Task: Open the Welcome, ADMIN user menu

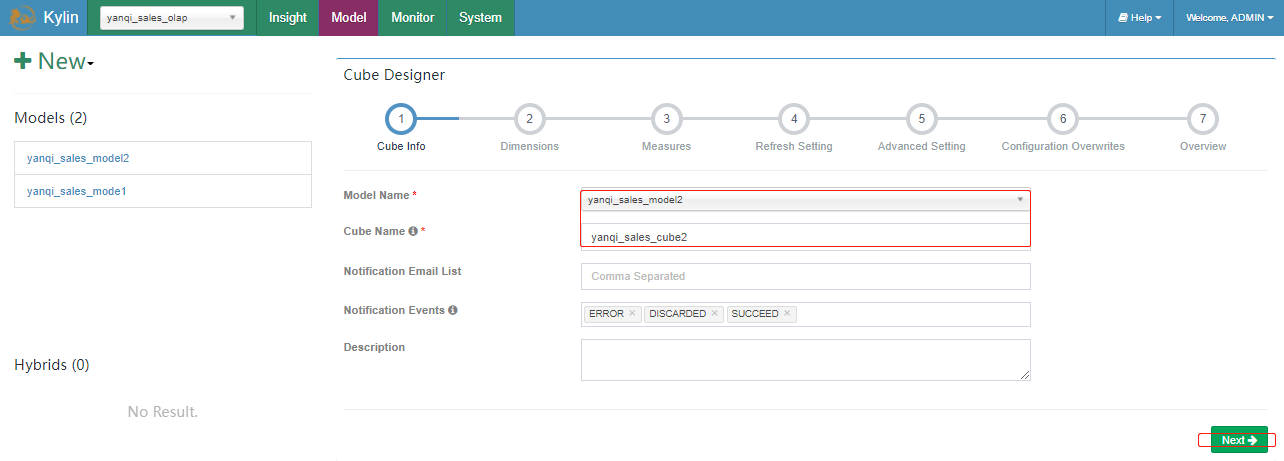Action: coord(1230,18)
